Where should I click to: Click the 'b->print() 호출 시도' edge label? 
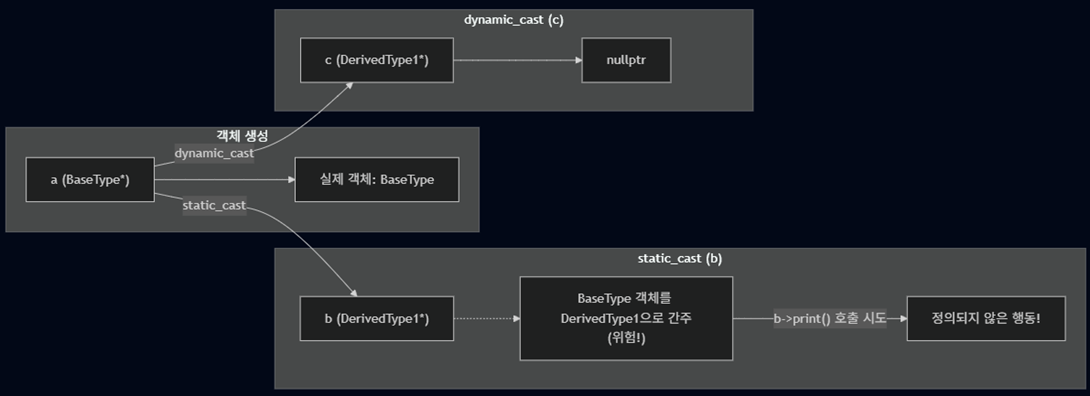pyautogui.click(x=830, y=320)
